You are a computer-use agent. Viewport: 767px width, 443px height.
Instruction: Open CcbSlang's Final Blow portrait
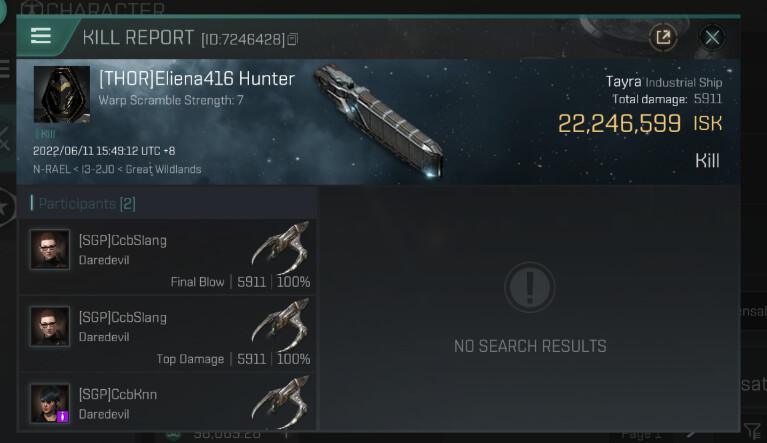[x=49, y=249]
